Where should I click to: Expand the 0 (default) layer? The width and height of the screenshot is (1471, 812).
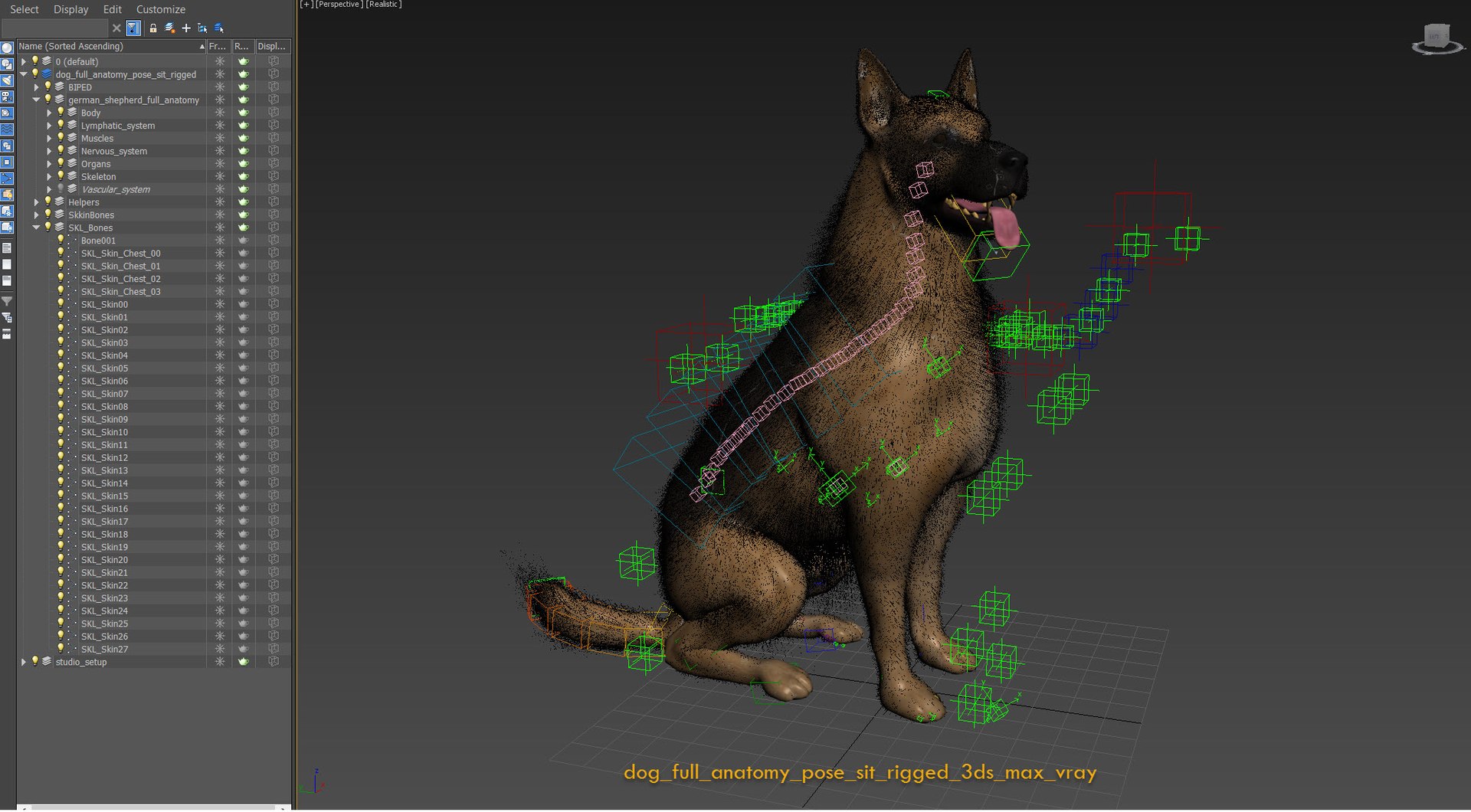pos(24,61)
